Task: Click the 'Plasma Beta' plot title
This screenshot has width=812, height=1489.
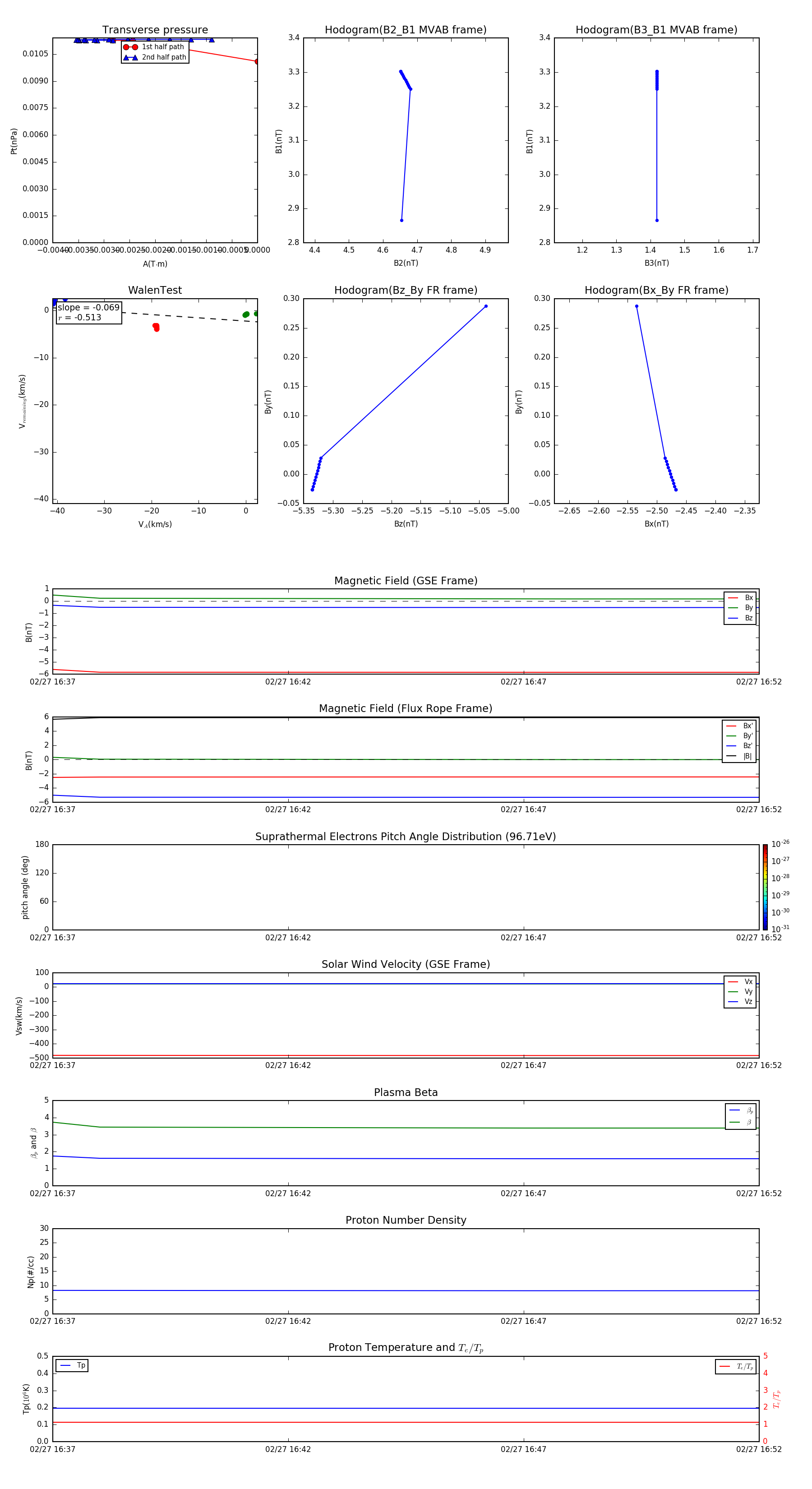Action: (x=406, y=1093)
